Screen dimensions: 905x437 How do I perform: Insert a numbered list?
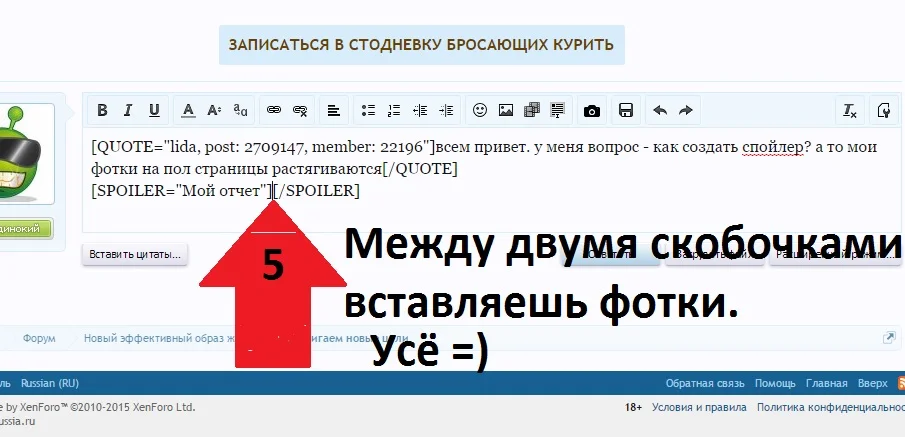pyautogui.click(x=394, y=110)
